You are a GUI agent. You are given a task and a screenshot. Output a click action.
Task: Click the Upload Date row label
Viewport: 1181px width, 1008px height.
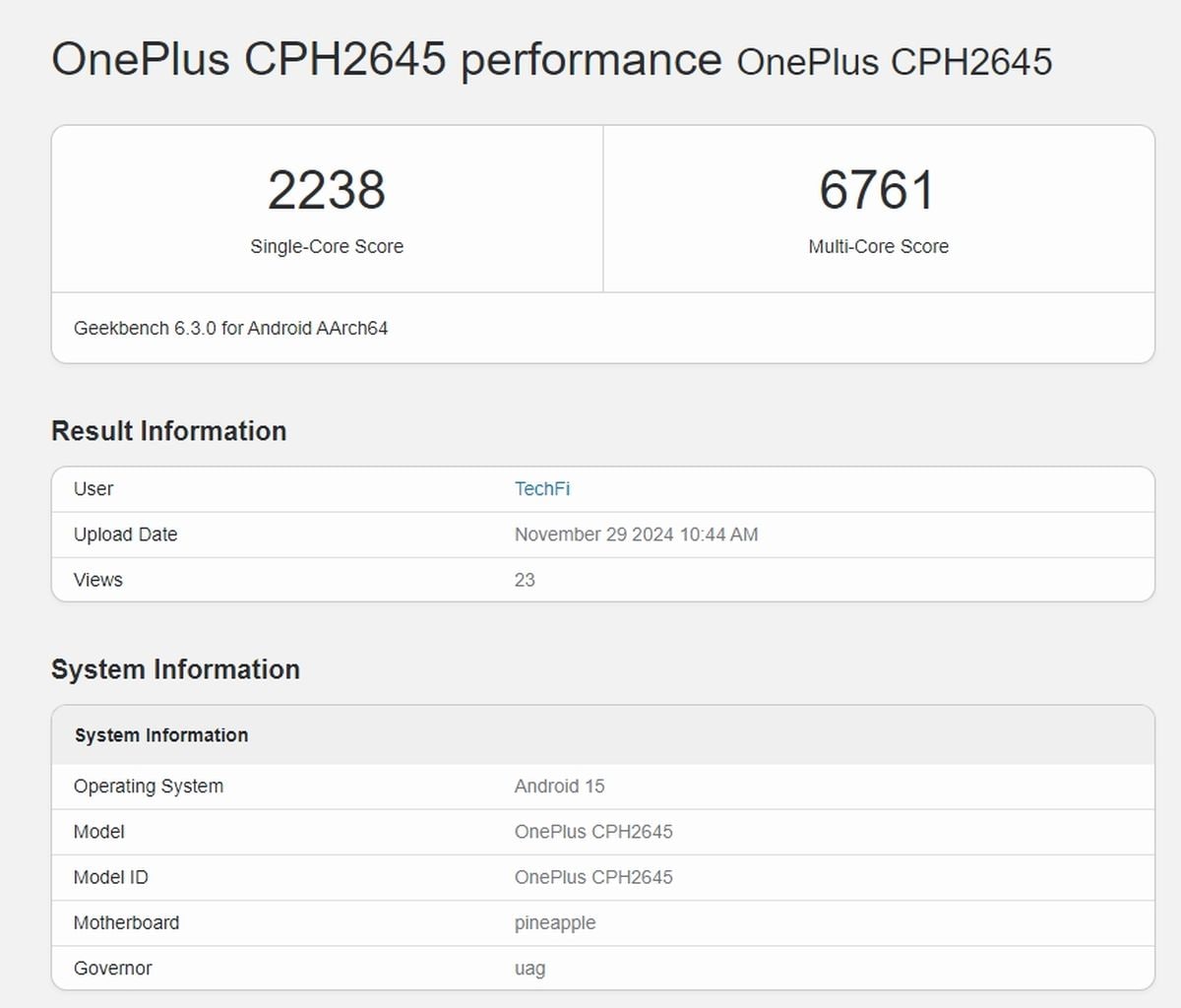(125, 535)
